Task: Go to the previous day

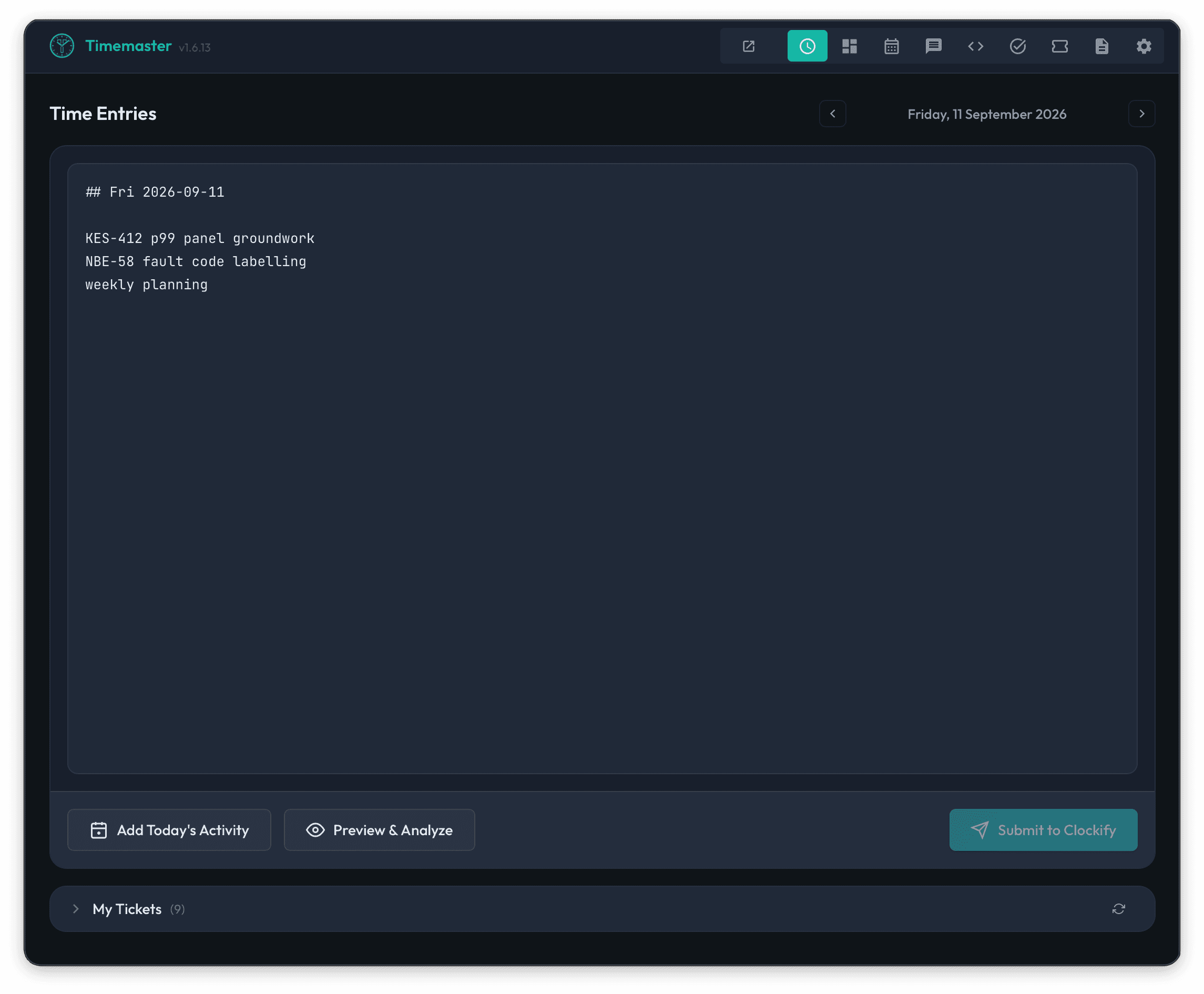Action: coord(833,114)
